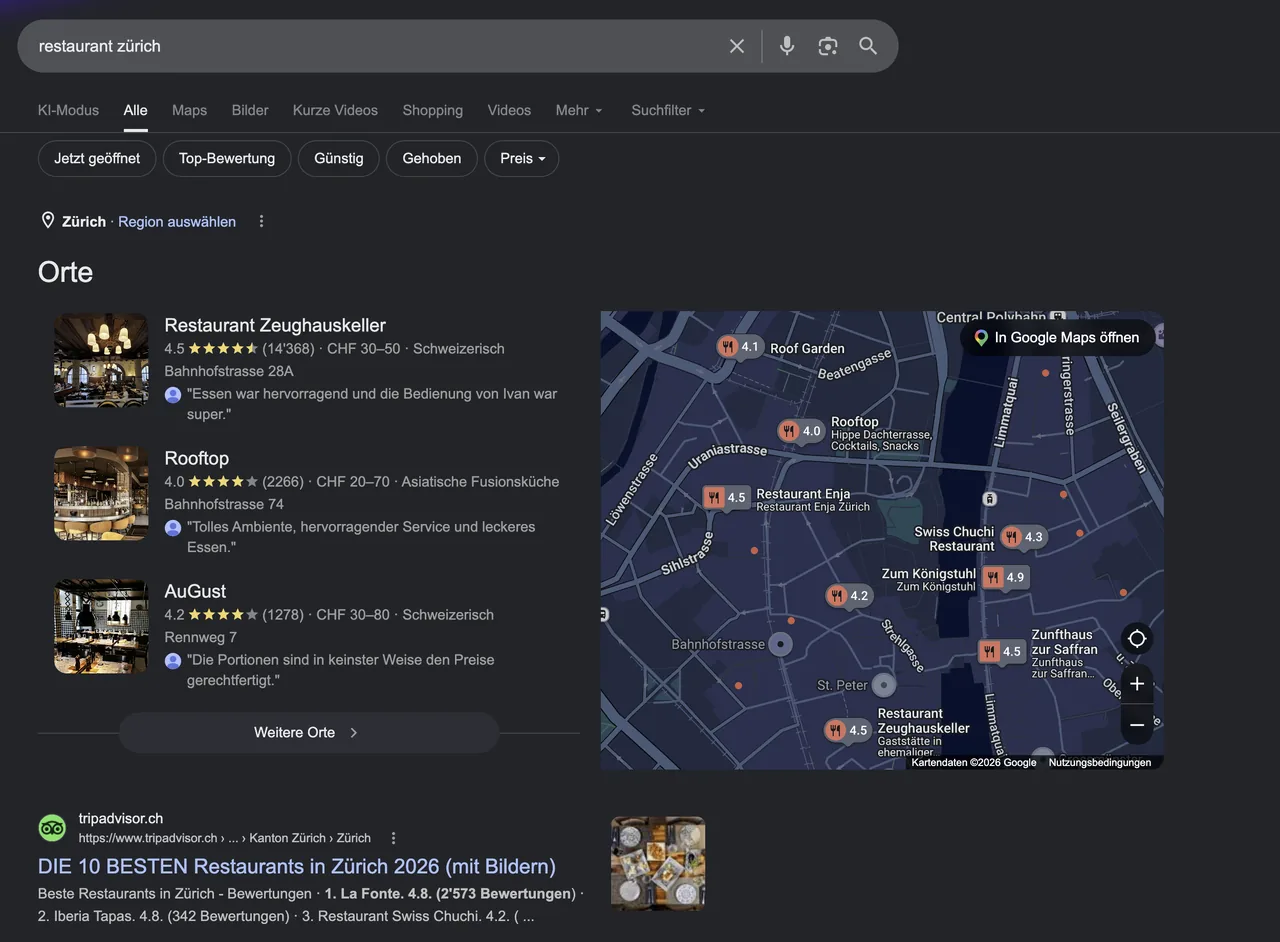Click the address Rennweg 7
Image resolution: width=1280 pixels, height=942 pixels.
[x=201, y=637]
